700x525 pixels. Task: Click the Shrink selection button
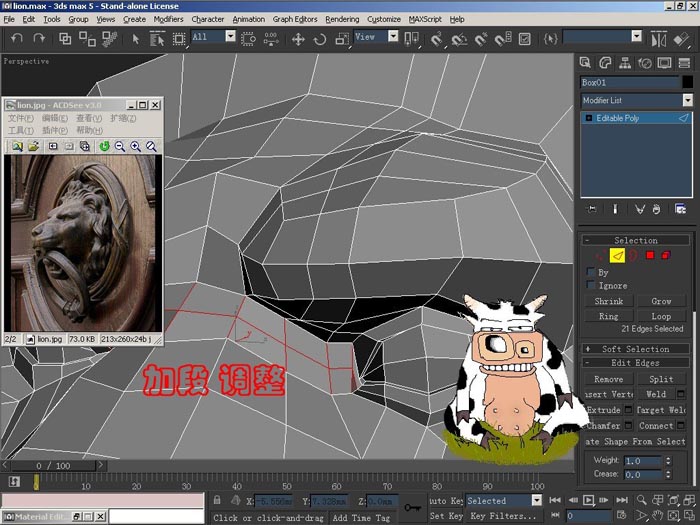point(608,301)
